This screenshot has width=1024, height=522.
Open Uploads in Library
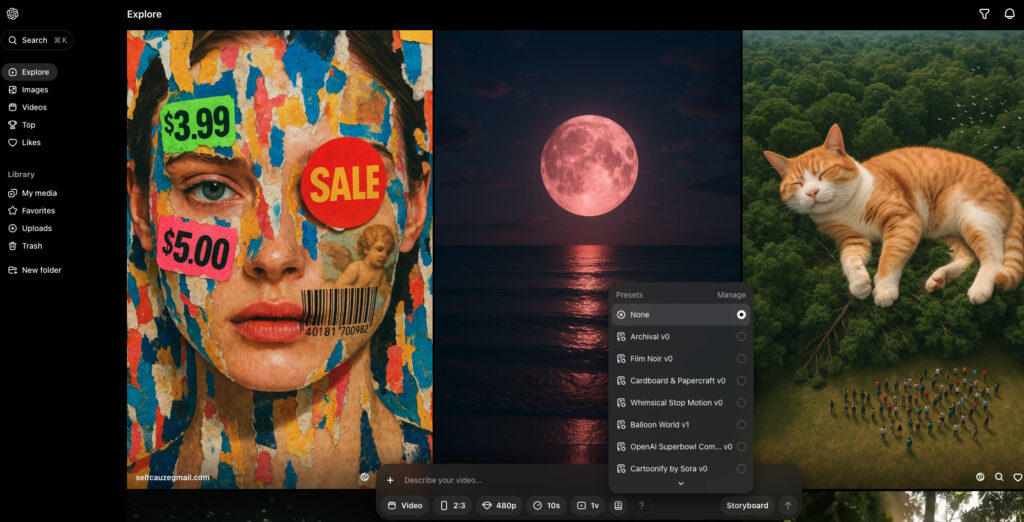tap(30, 229)
